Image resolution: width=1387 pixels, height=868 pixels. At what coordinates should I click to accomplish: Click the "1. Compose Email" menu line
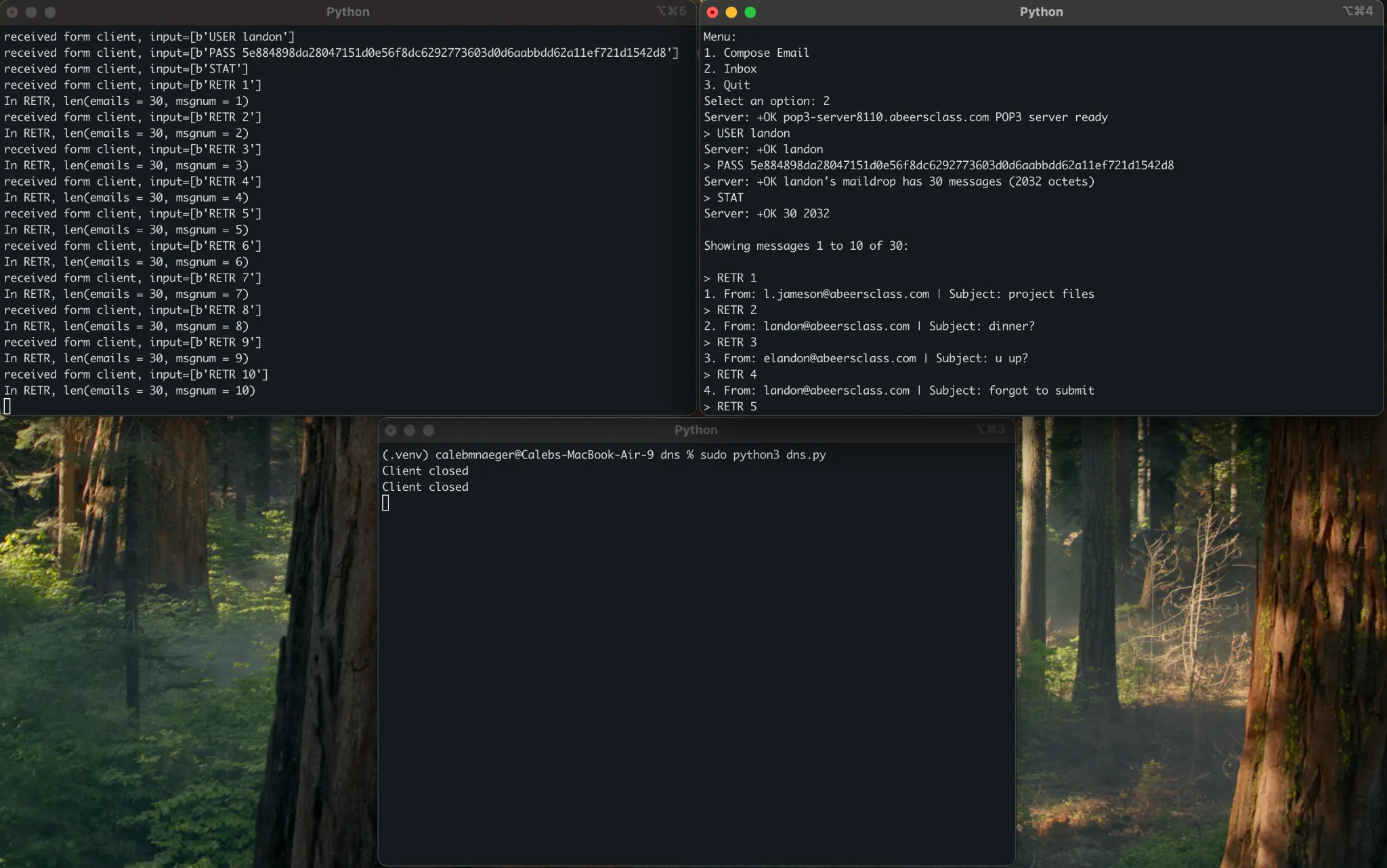pos(756,53)
